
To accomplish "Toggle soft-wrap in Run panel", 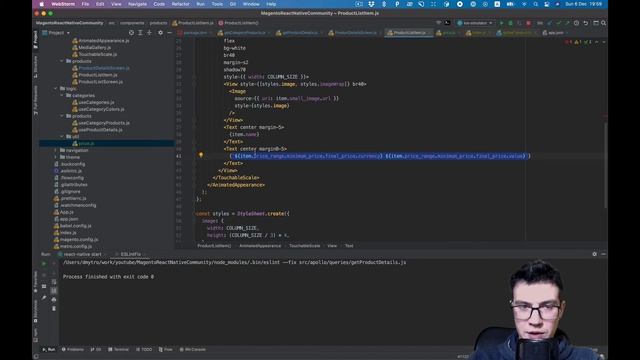I will (54, 282).
